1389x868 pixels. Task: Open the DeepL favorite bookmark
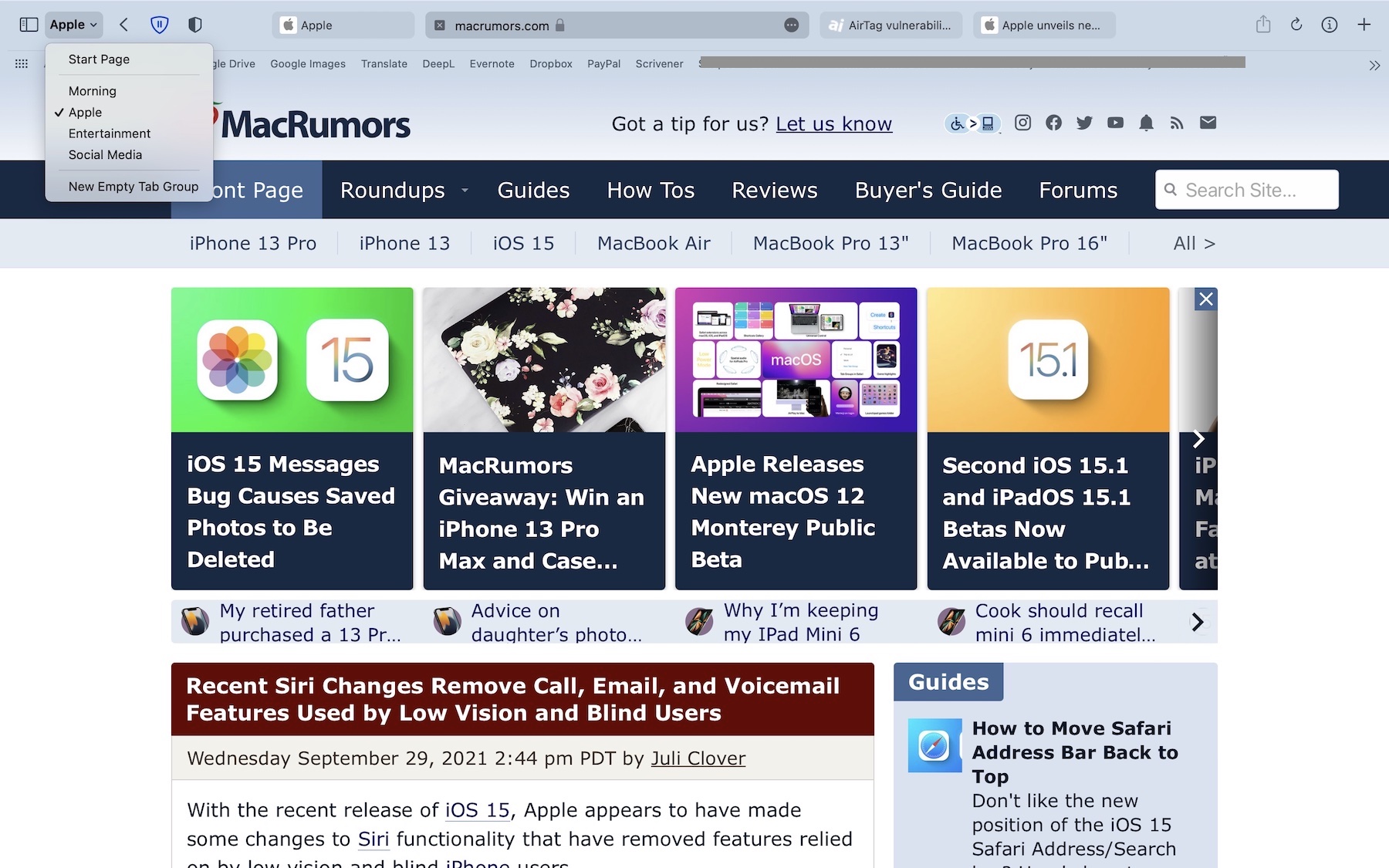click(438, 64)
